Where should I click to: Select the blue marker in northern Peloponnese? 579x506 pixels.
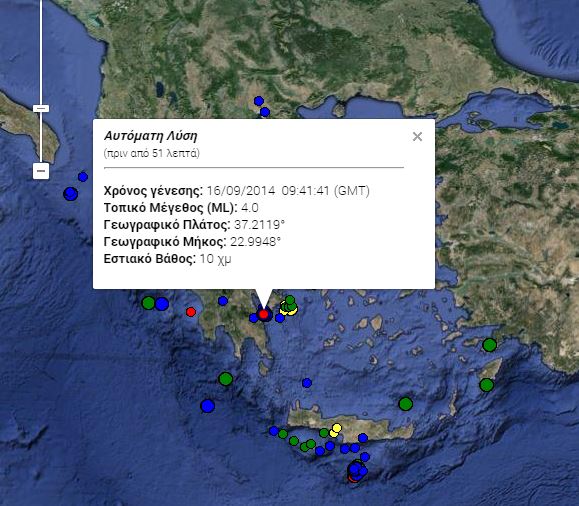223,301
